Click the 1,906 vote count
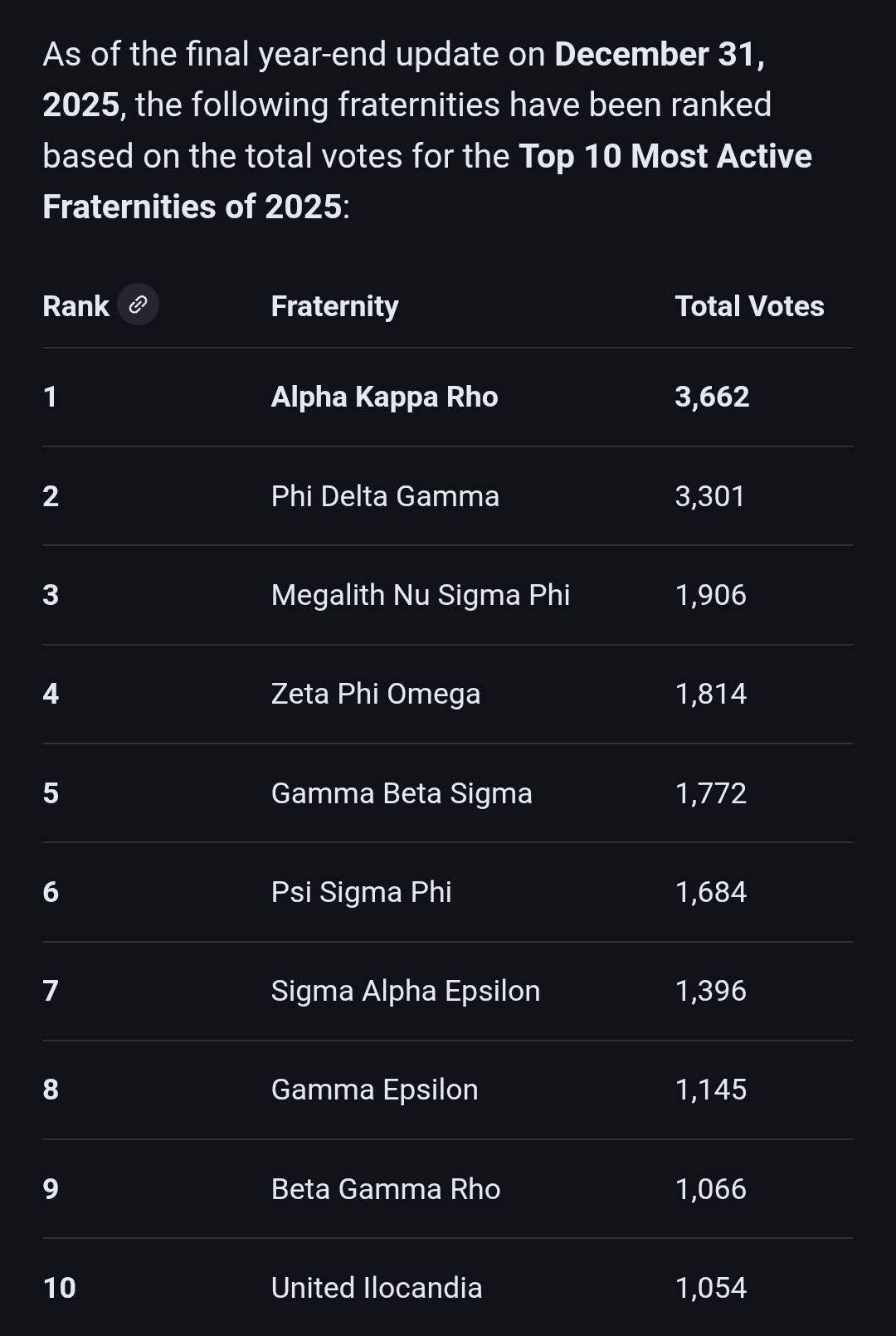The width and height of the screenshot is (896, 1336). 711,595
